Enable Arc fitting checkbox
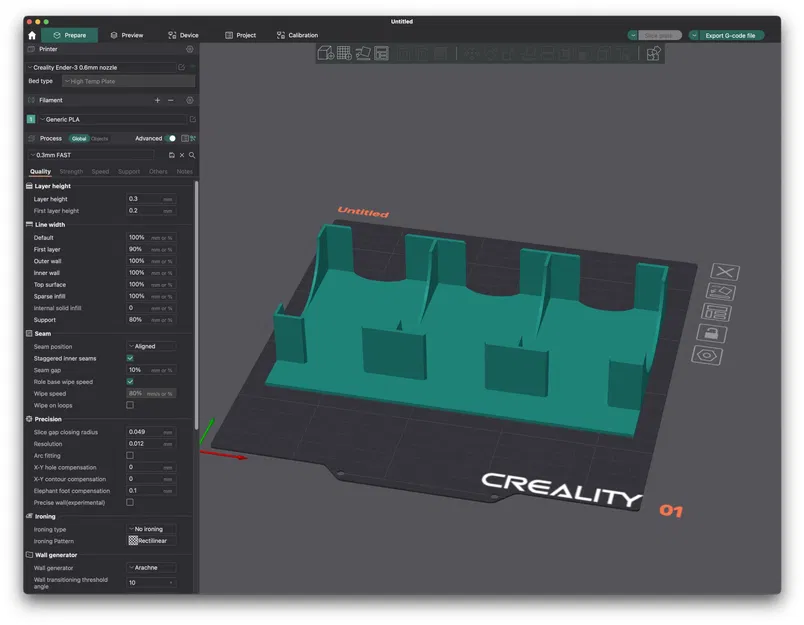The height and width of the screenshot is (625, 804). point(130,455)
